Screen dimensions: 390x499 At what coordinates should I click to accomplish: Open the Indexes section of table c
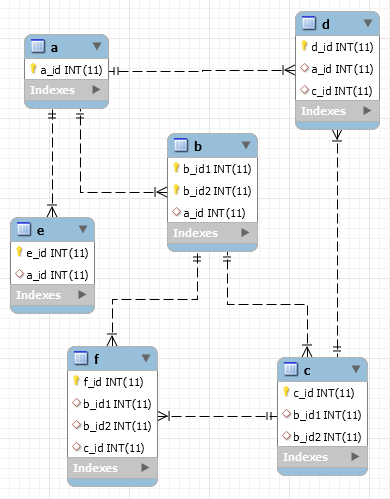click(x=355, y=456)
